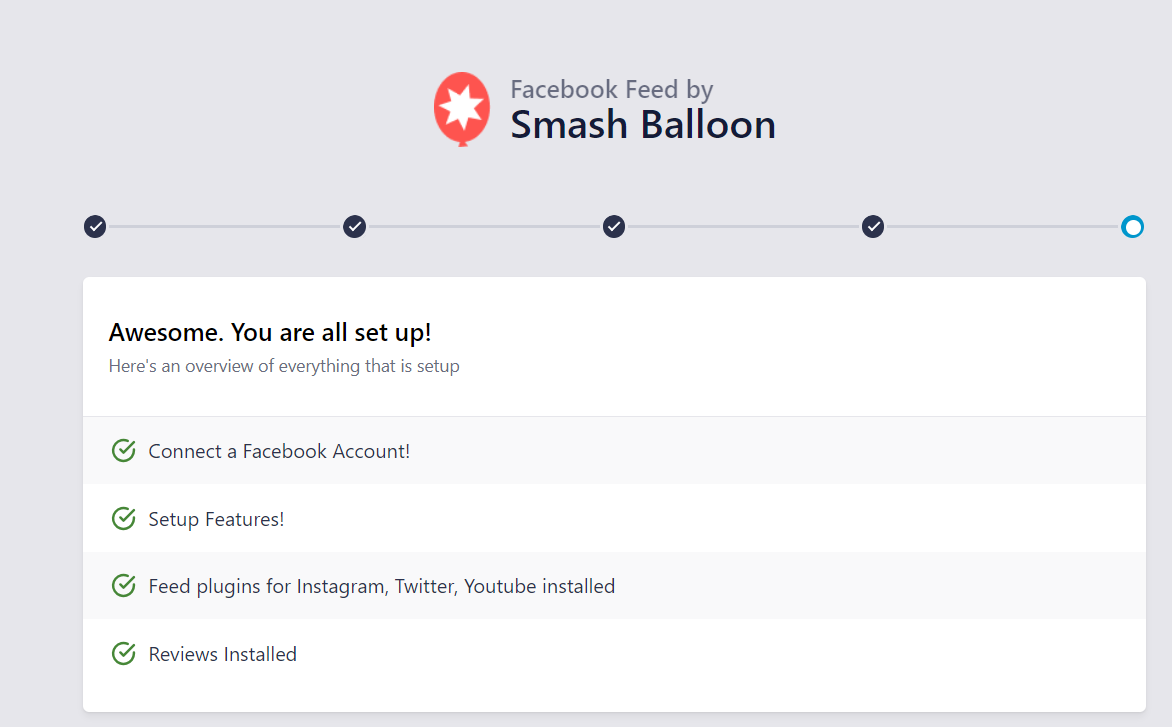Select the second completed step marker
The image size is (1172, 727).
[354, 227]
